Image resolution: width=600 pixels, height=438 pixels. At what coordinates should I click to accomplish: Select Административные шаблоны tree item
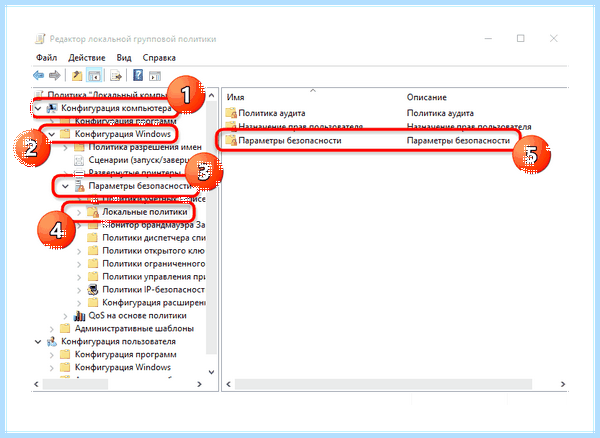click(x=134, y=329)
